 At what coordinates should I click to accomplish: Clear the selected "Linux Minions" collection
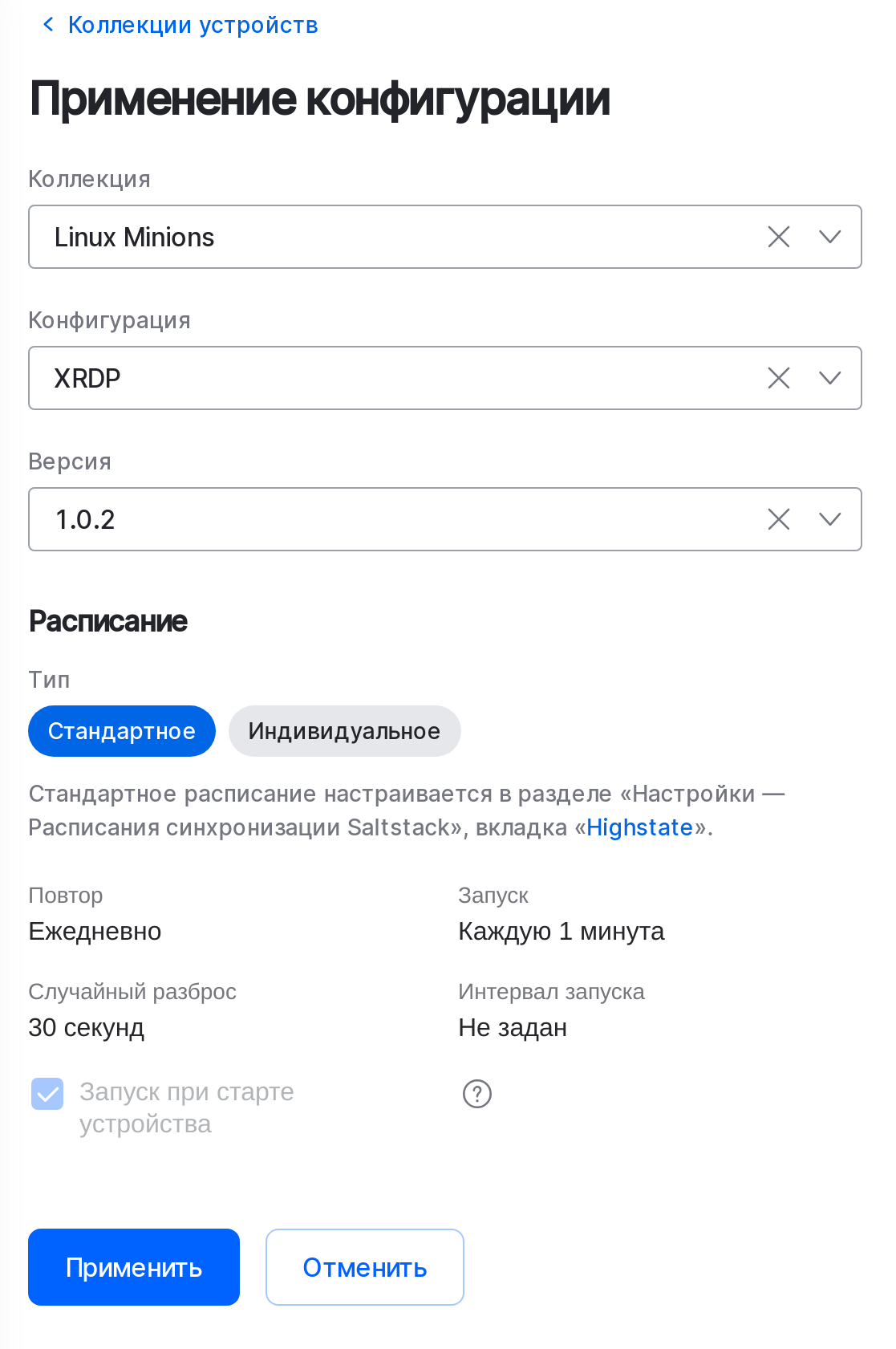point(777,237)
